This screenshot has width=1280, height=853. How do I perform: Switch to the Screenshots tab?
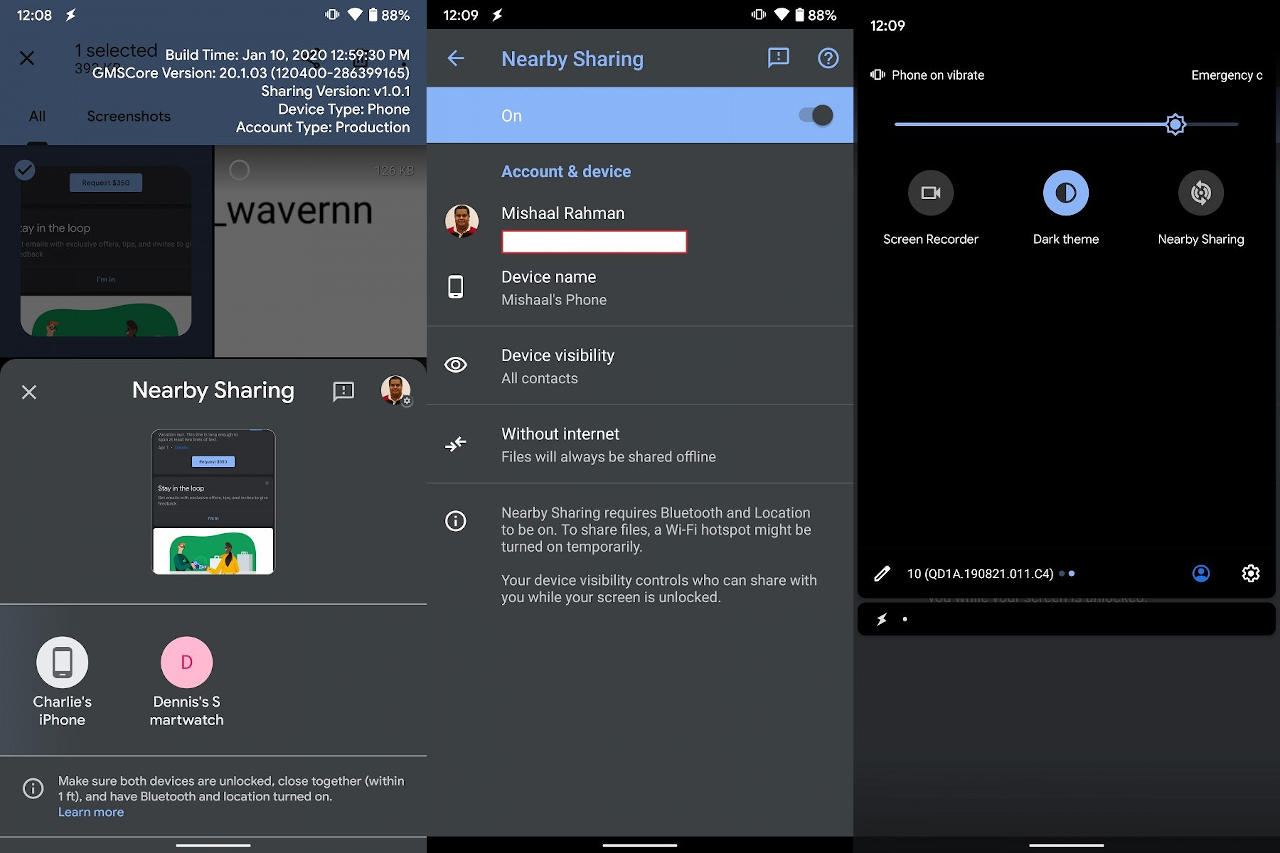point(128,116)
